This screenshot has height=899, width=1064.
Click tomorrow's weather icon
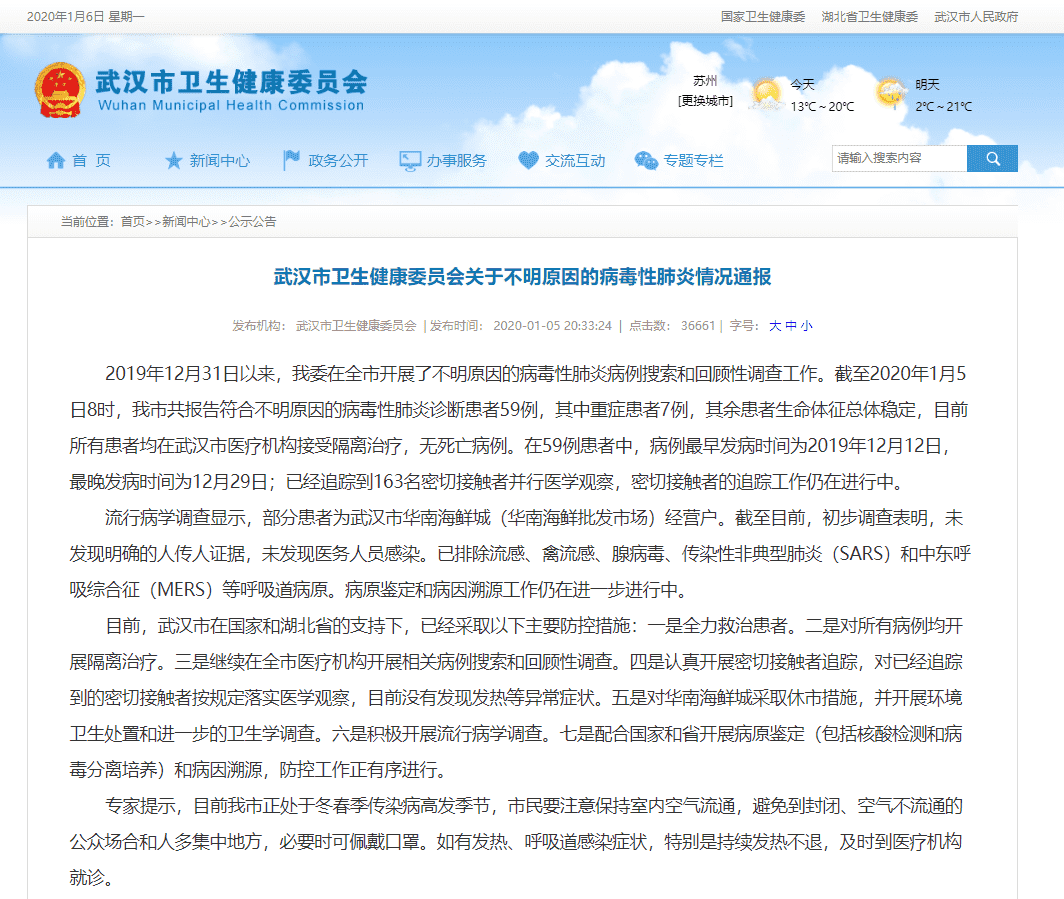coord(892,94)
